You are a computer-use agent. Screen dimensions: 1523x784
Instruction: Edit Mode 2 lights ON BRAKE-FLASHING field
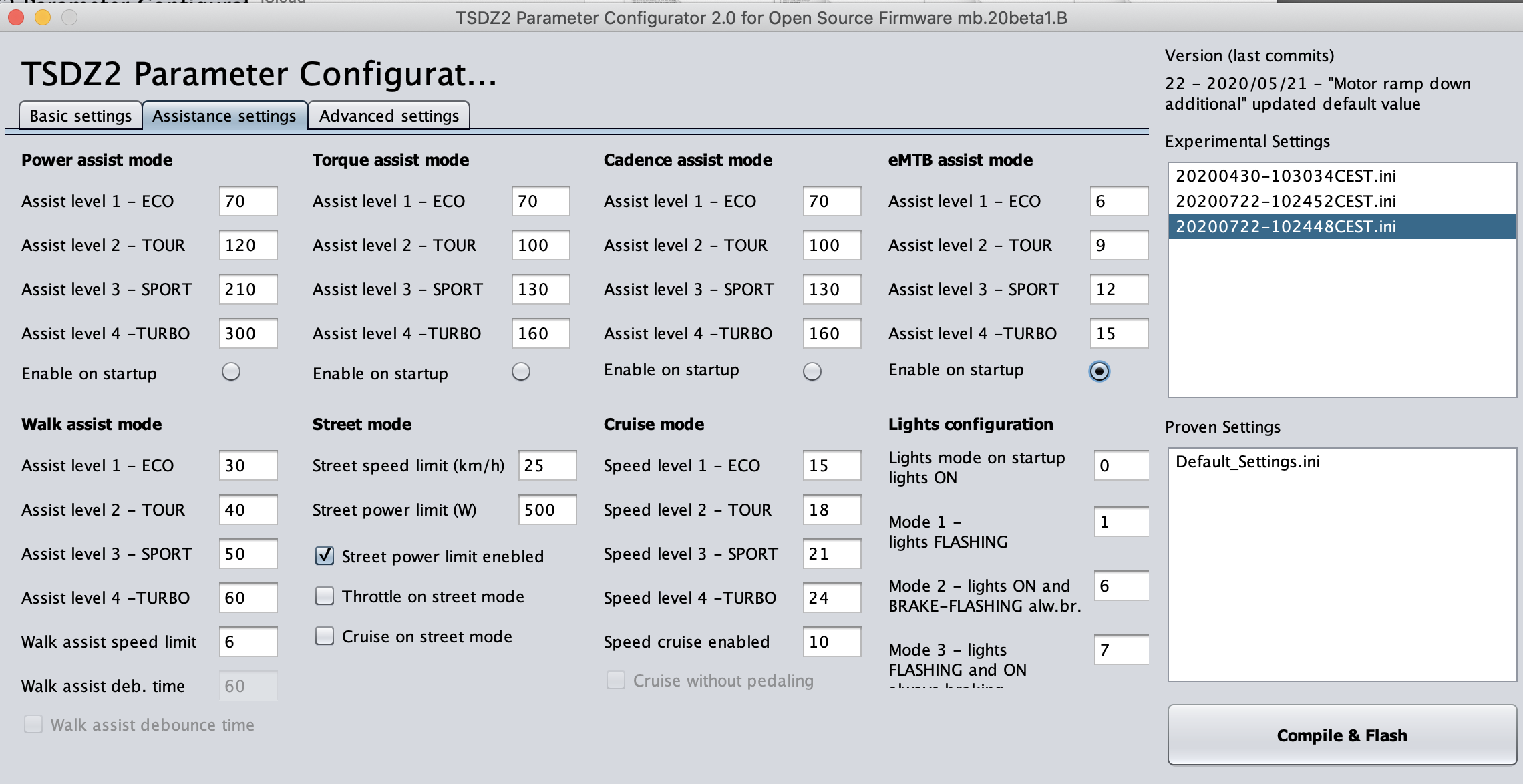1122,586
